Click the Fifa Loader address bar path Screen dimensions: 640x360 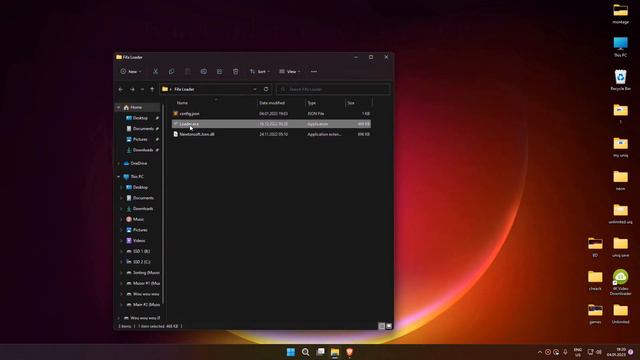tap(184, 89)
